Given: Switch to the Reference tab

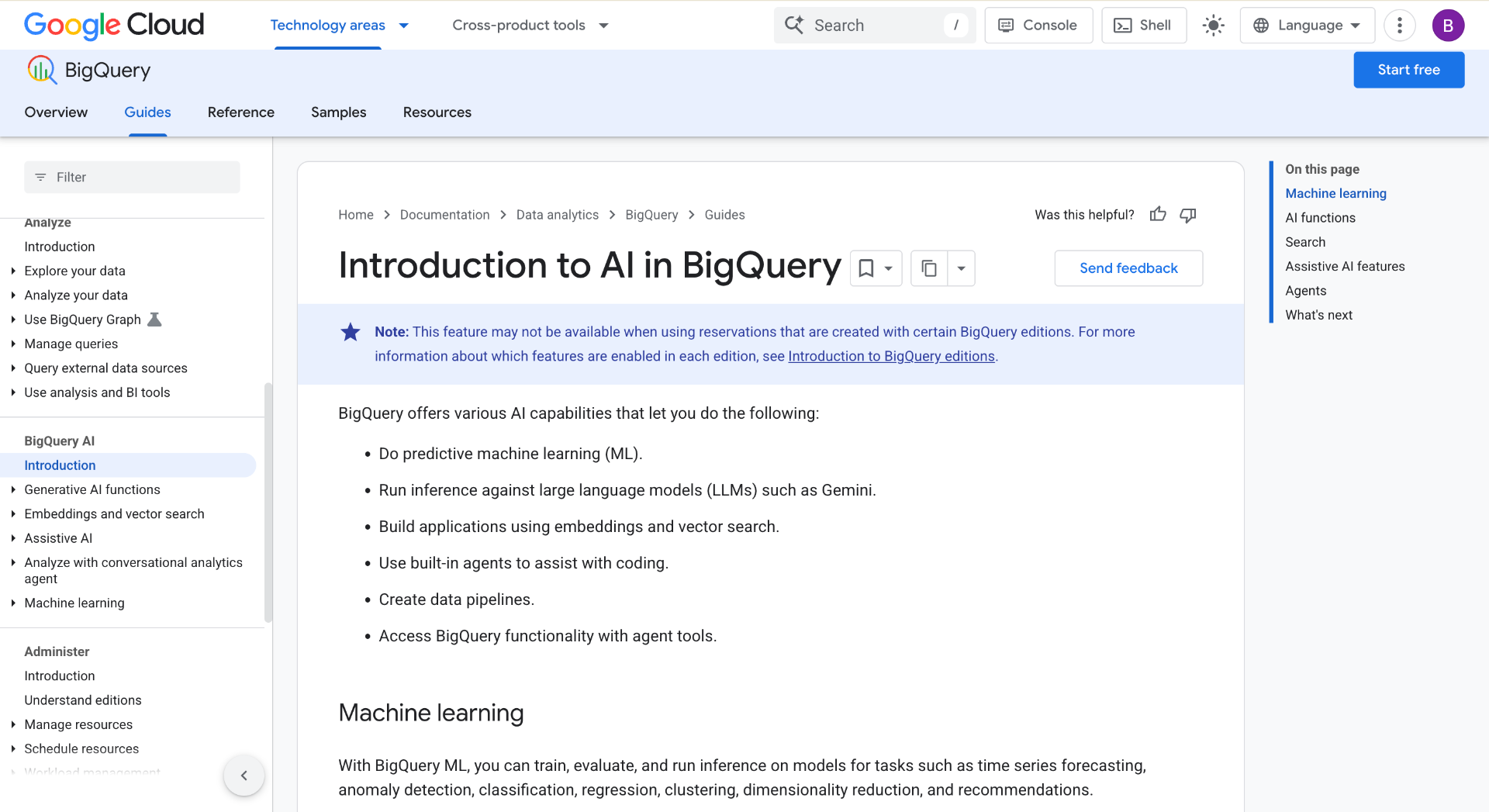Looking at the screenshot, I should tap(241, 112).
